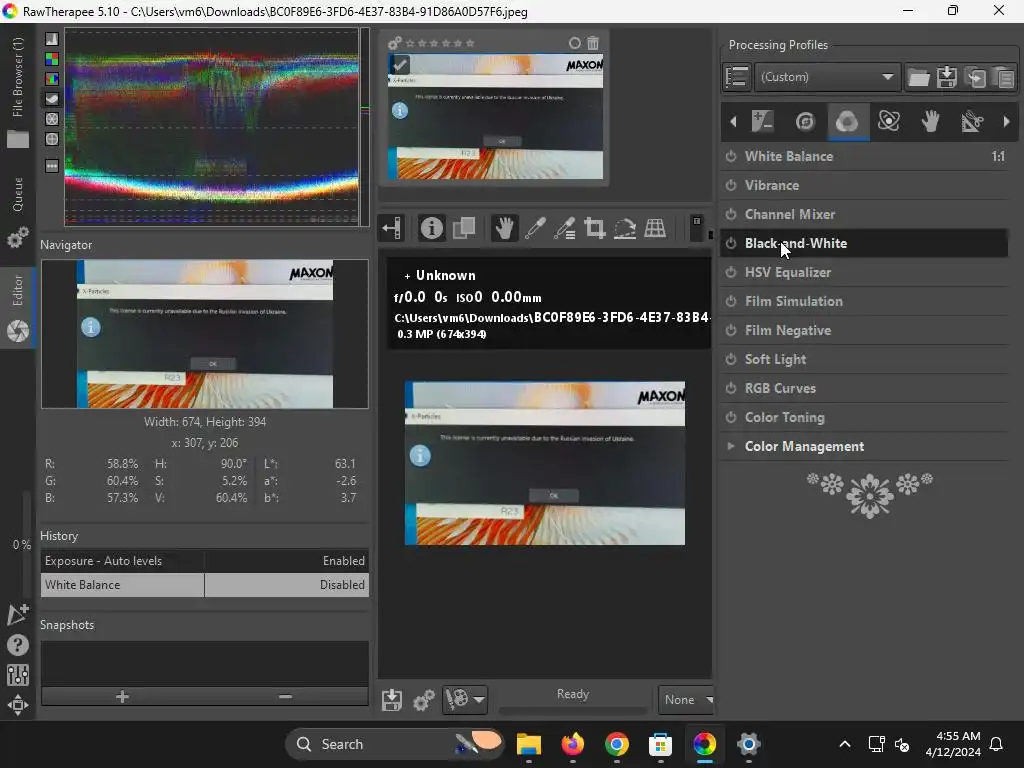This screenshot has width=1024, height=768.
Task: Enable the Vibrance tool power button
Action: tap(731, 185)
